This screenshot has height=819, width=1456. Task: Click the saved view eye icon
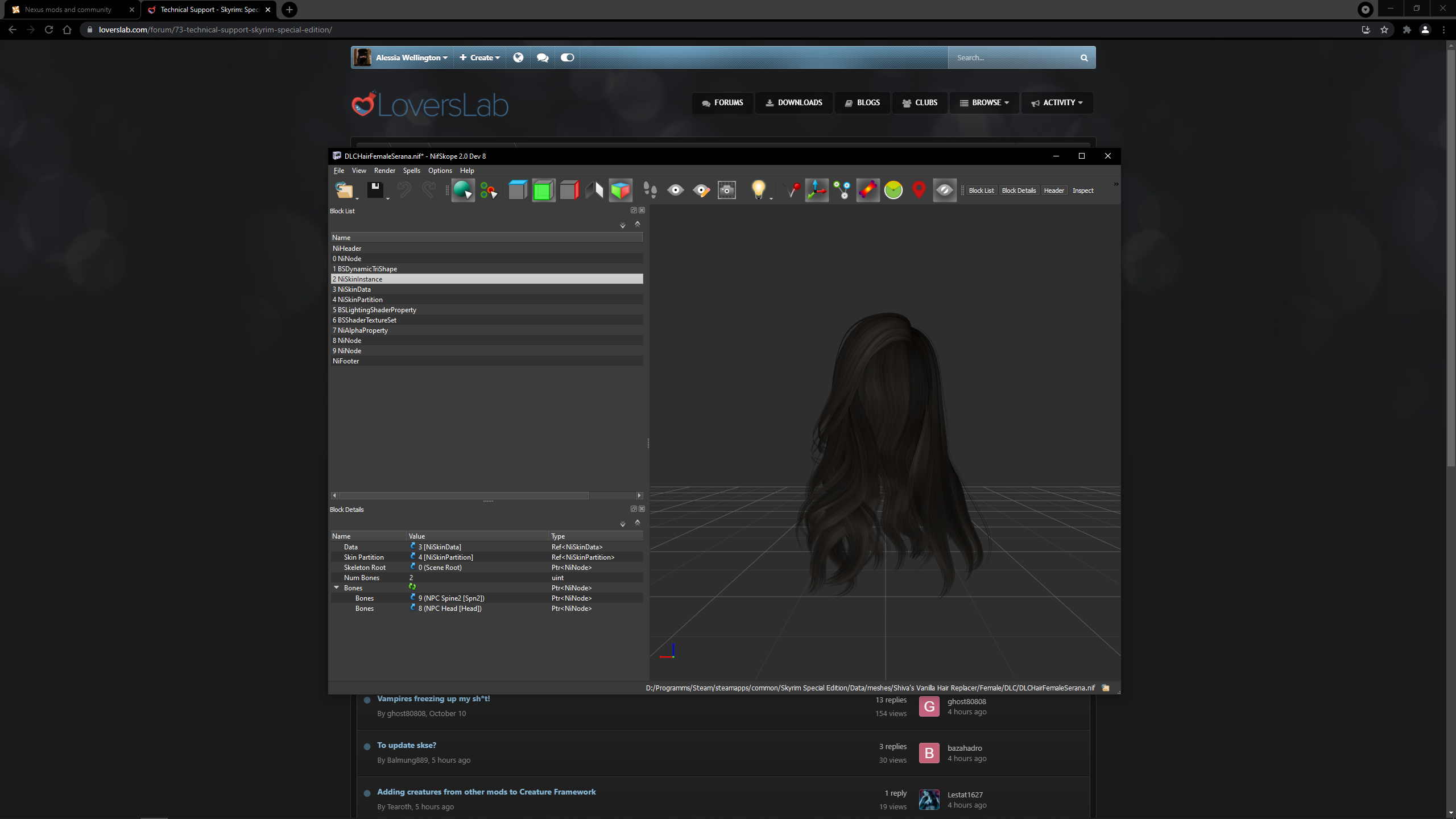(676, 190)
